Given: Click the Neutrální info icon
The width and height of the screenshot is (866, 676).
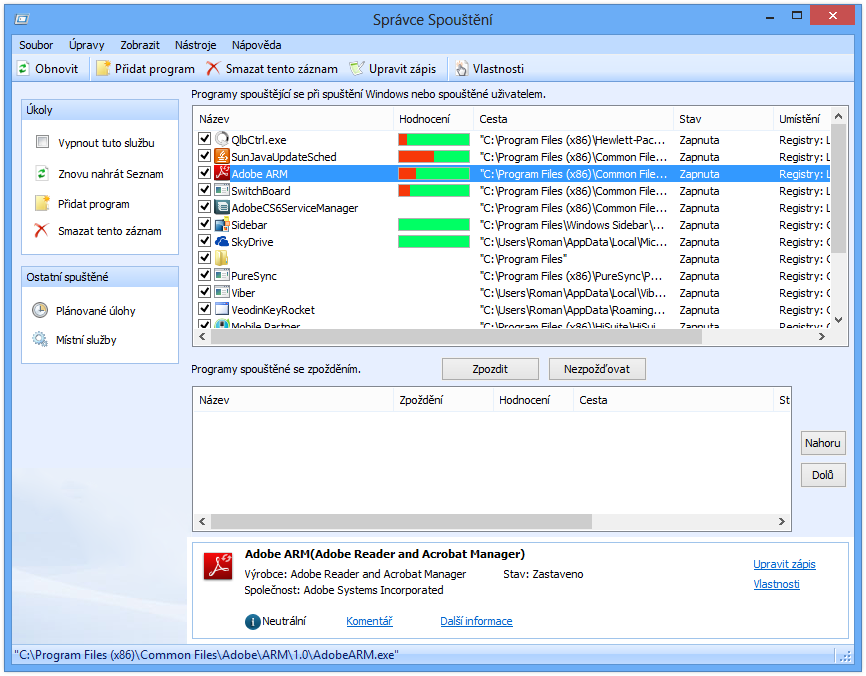Looking at the screenshot, I should pyautogui.click(x=252, y=622).
